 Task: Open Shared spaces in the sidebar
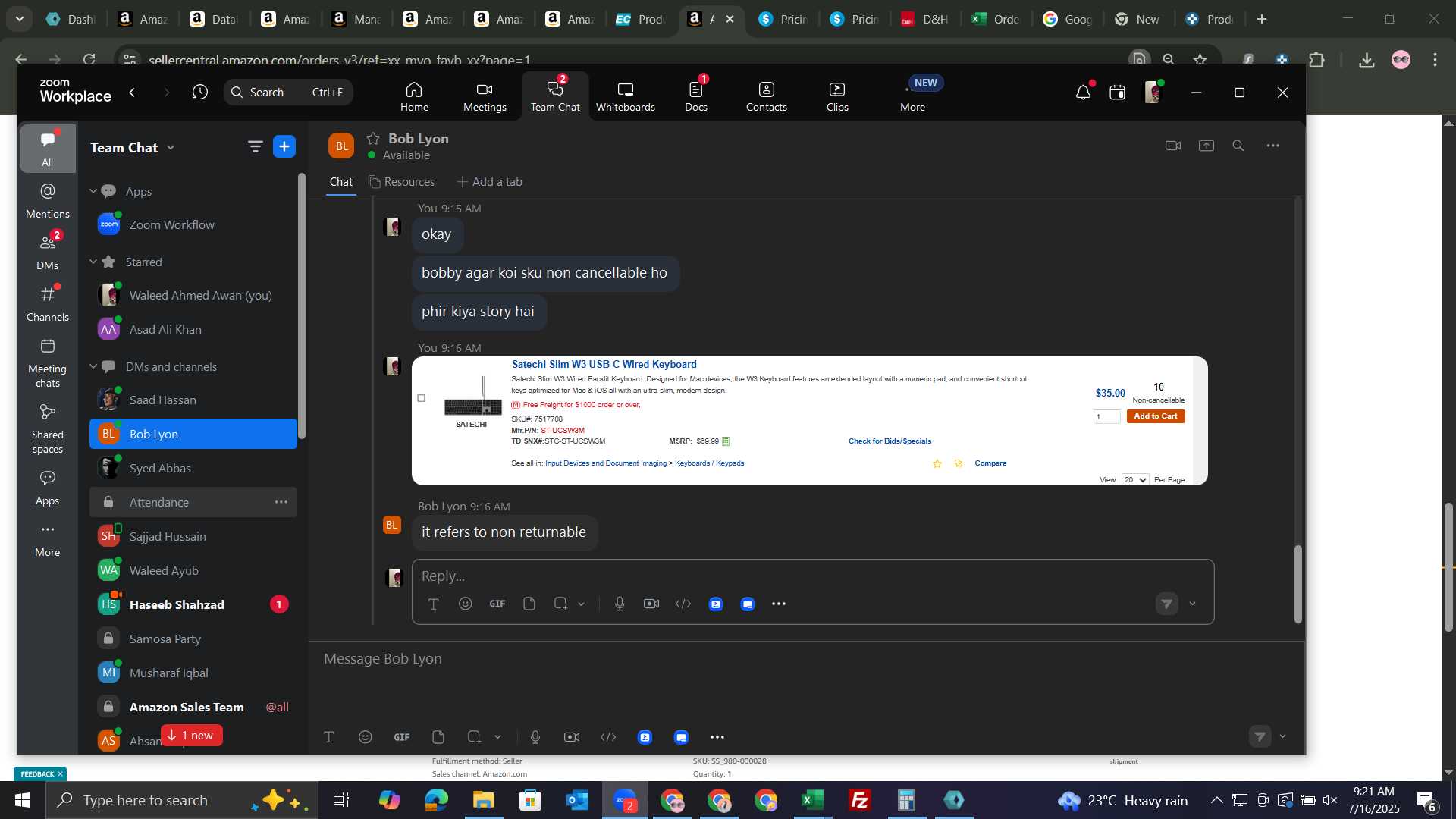click(48, 429)
